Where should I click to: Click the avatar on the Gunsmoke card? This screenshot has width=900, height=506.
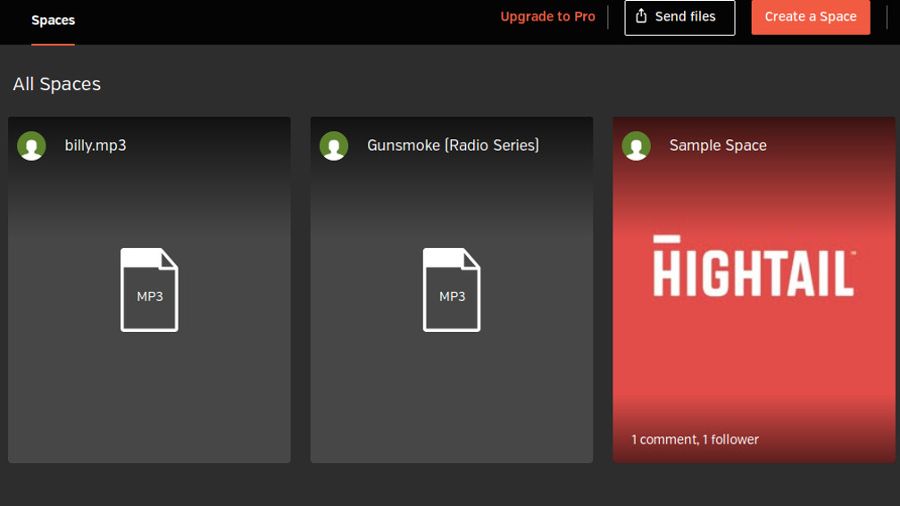(x=334, y=146)
